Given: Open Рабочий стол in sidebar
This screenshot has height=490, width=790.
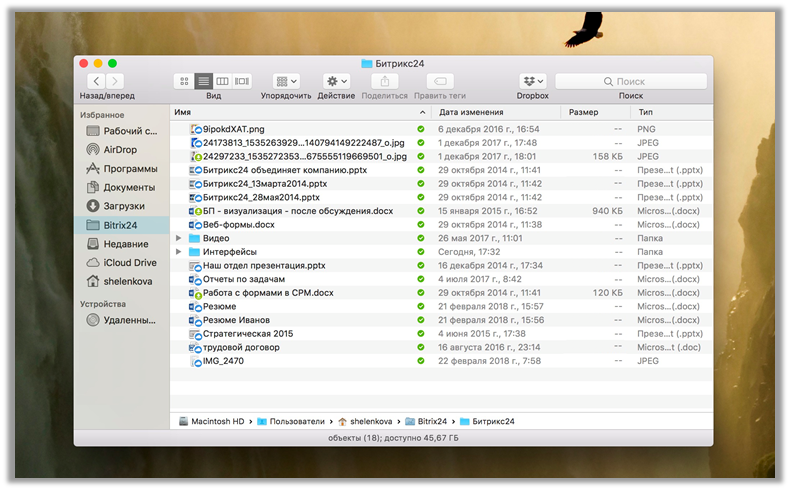Looking at the screenshot, I should [x=121, y=131].
